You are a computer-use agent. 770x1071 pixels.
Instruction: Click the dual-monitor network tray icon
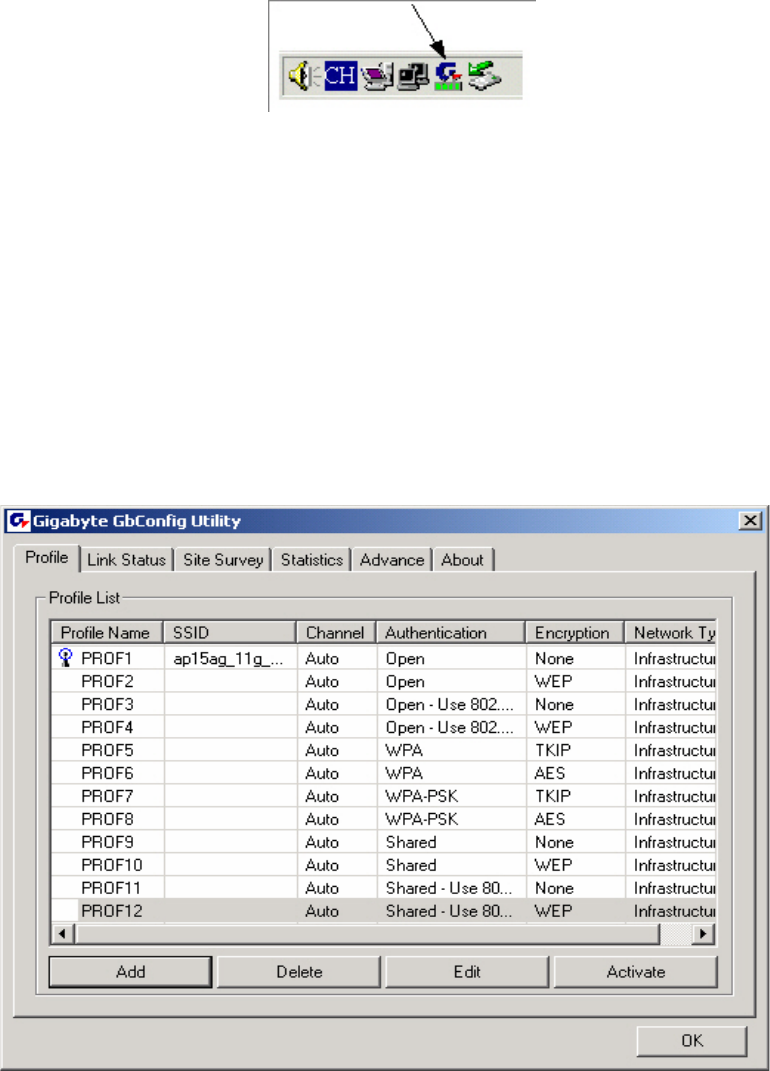click(x=414, y=76)
